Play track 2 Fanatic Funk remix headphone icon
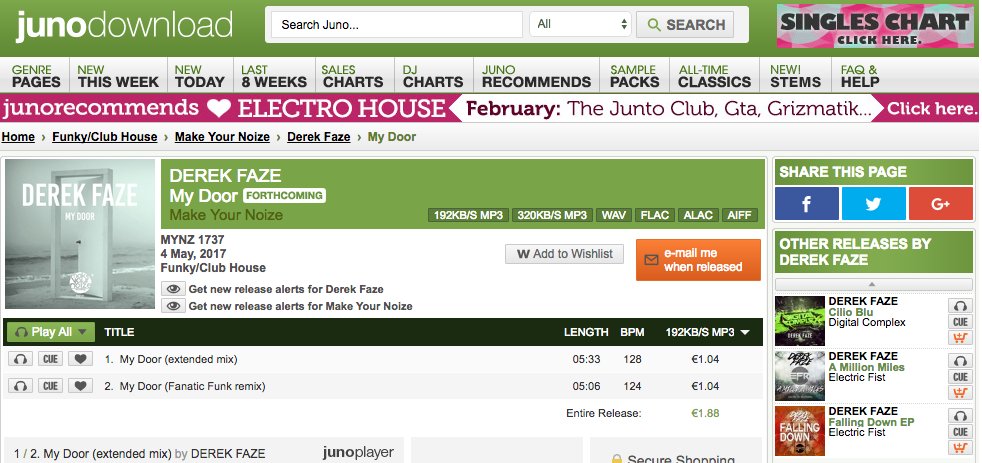 coord(21,386)
